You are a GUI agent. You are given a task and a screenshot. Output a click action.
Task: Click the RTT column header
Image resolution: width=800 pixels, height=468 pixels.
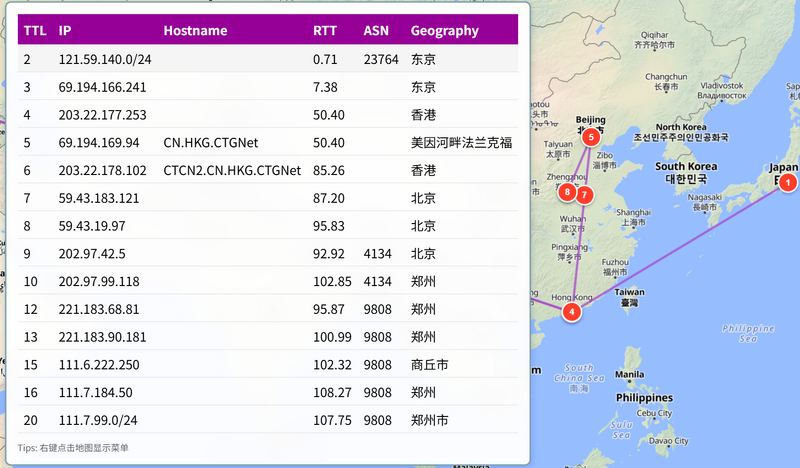pyautogui.click(x=325, y=31)
